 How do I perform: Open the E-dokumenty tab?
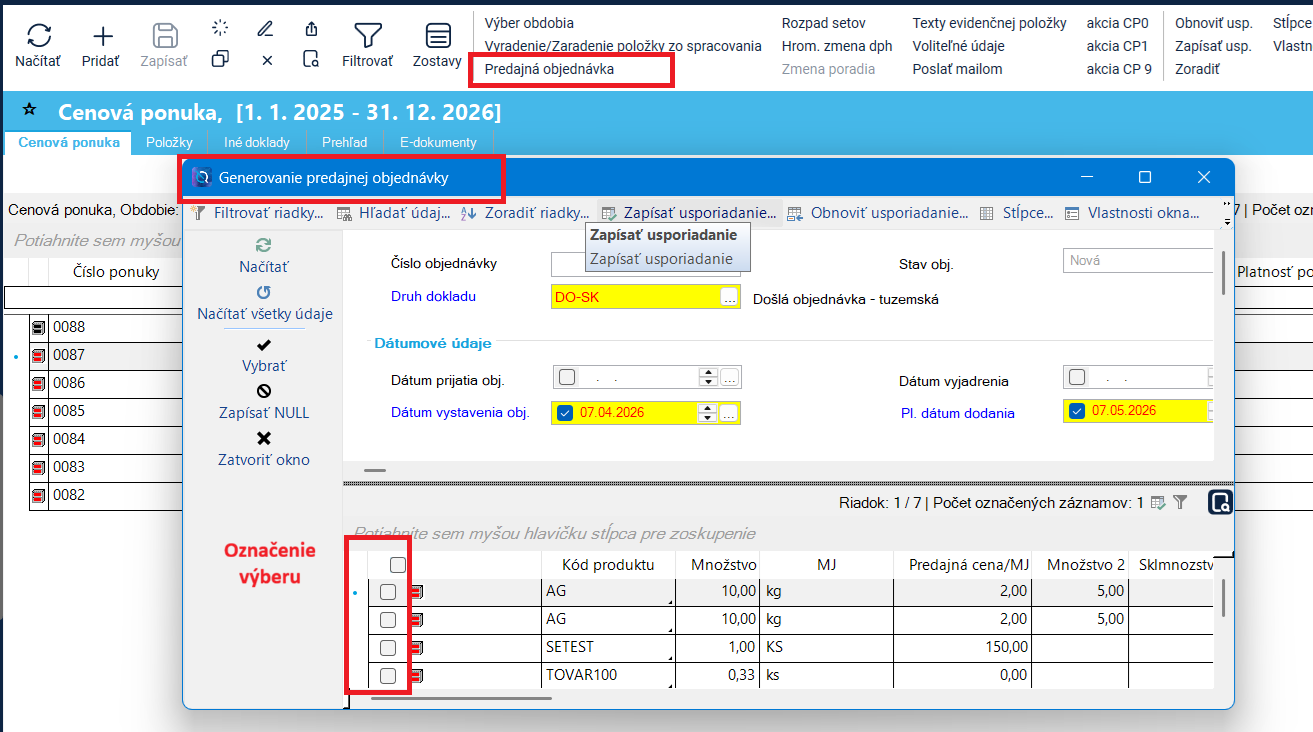click(x=438, y=143)
